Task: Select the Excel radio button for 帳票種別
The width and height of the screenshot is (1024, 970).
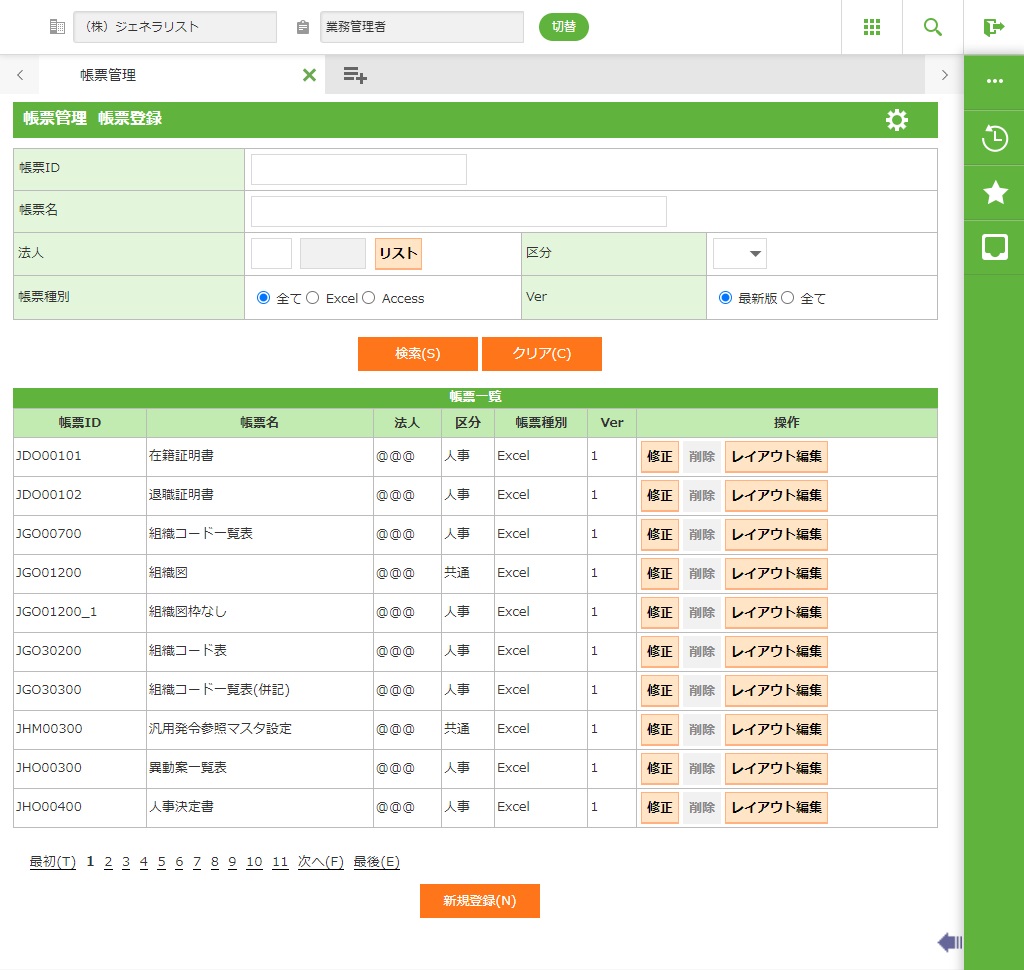Action: [x=313, y=298]
